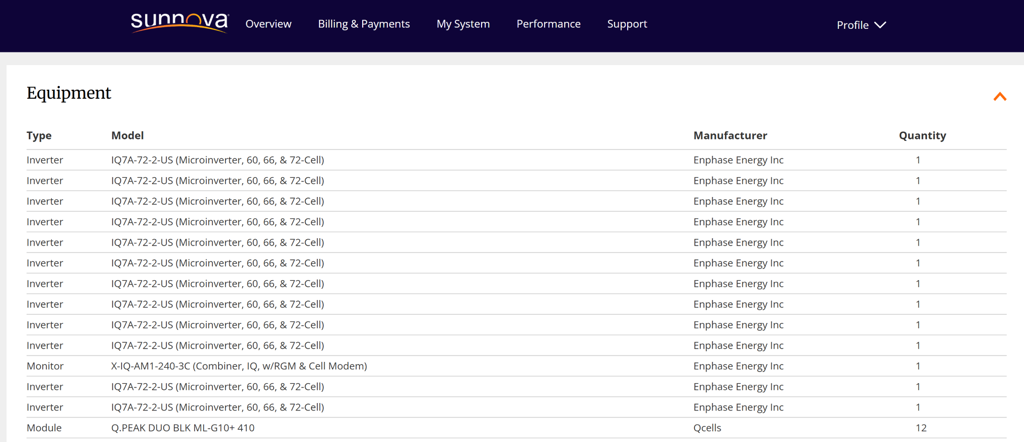Open the Performance page

(548, 24)
